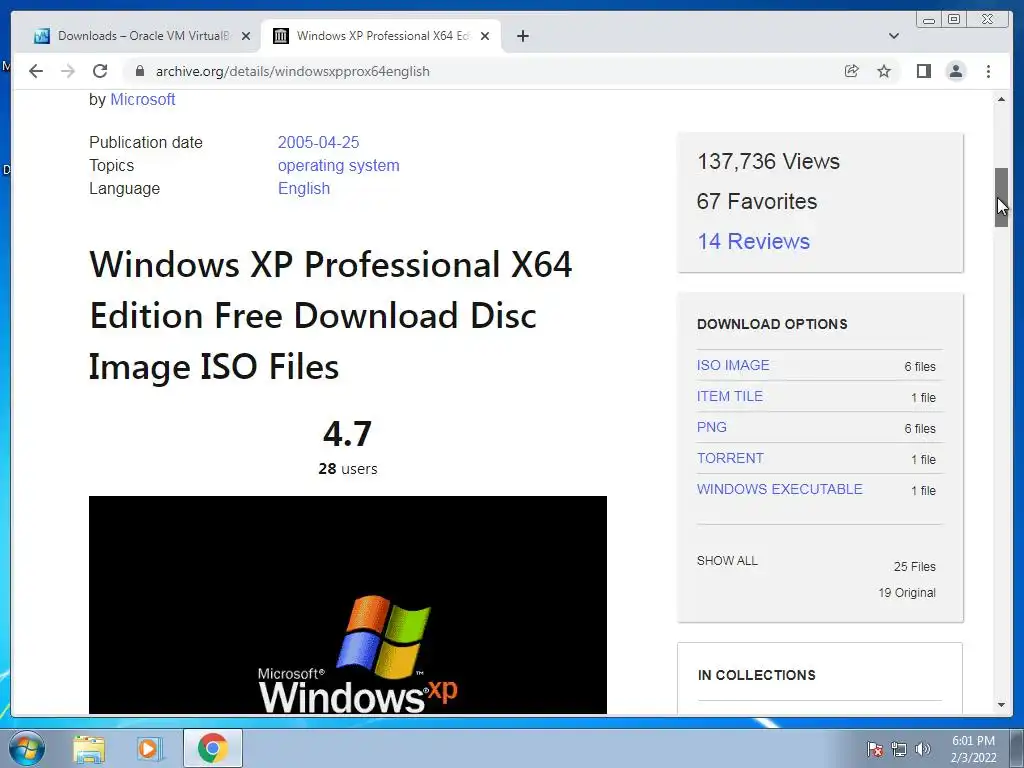Open the Windows Start menu
The width and height of the screenshot is (1024, 768).
tap(27, 748)
